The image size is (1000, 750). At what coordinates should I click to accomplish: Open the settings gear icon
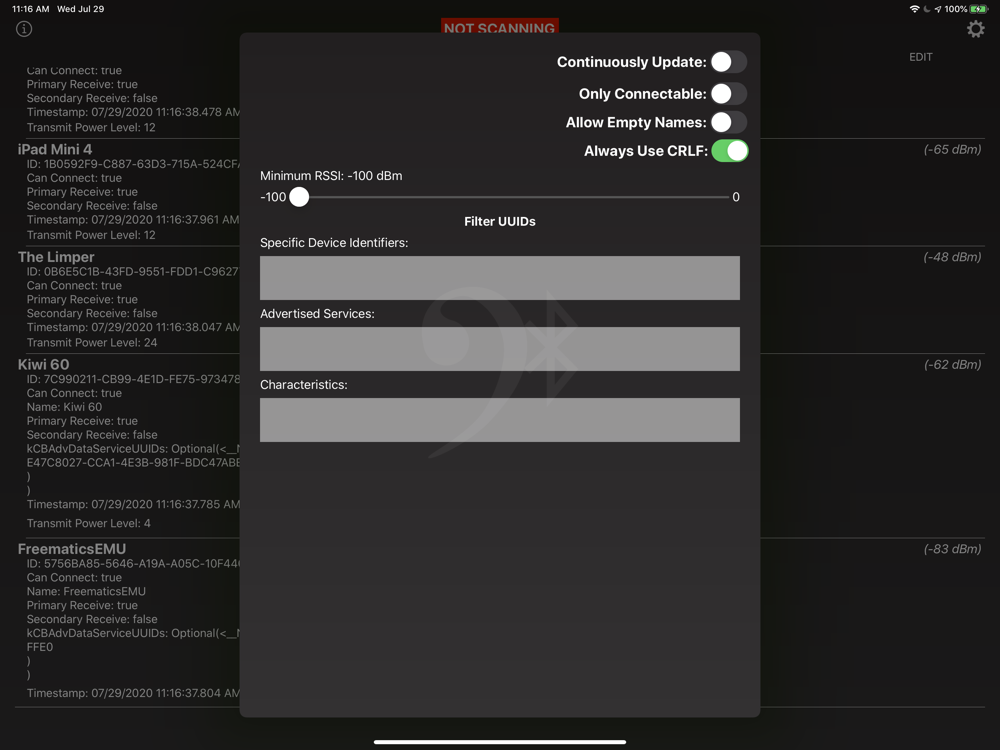[975, 29]
